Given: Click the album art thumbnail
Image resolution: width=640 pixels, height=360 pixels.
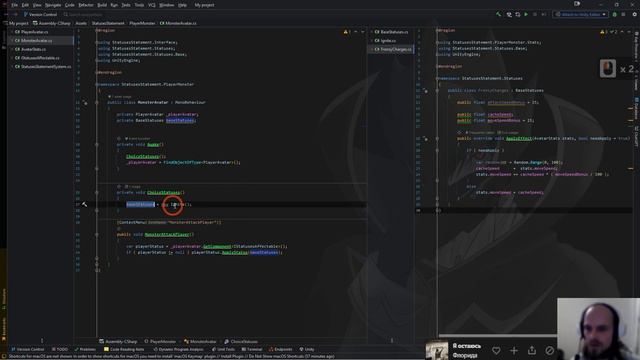Looking at the screenshot, I should pyautogui.click(x=437, y=350).
